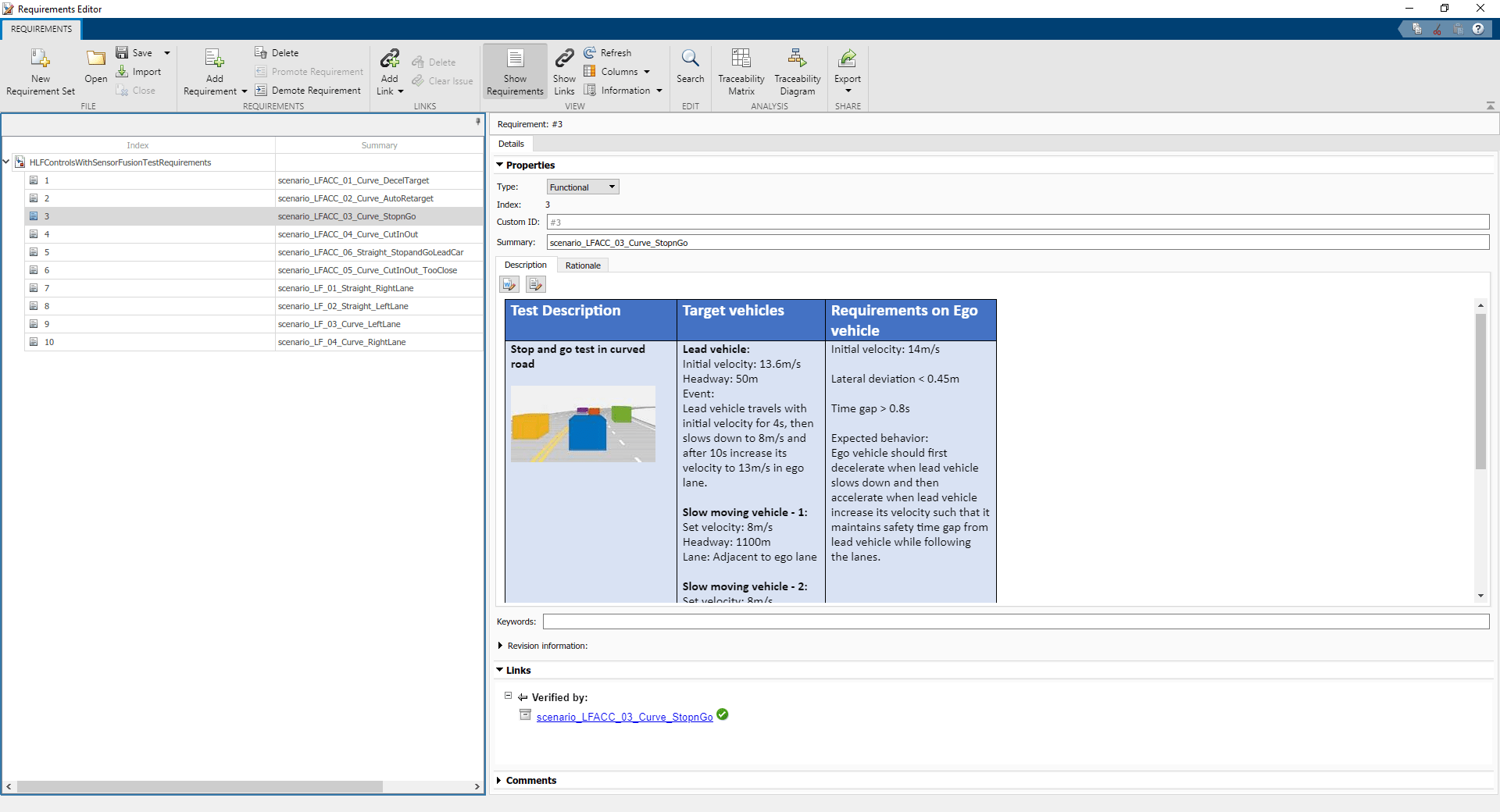Toggle the Show Links view
The image size is (1500, 812).
564,59
